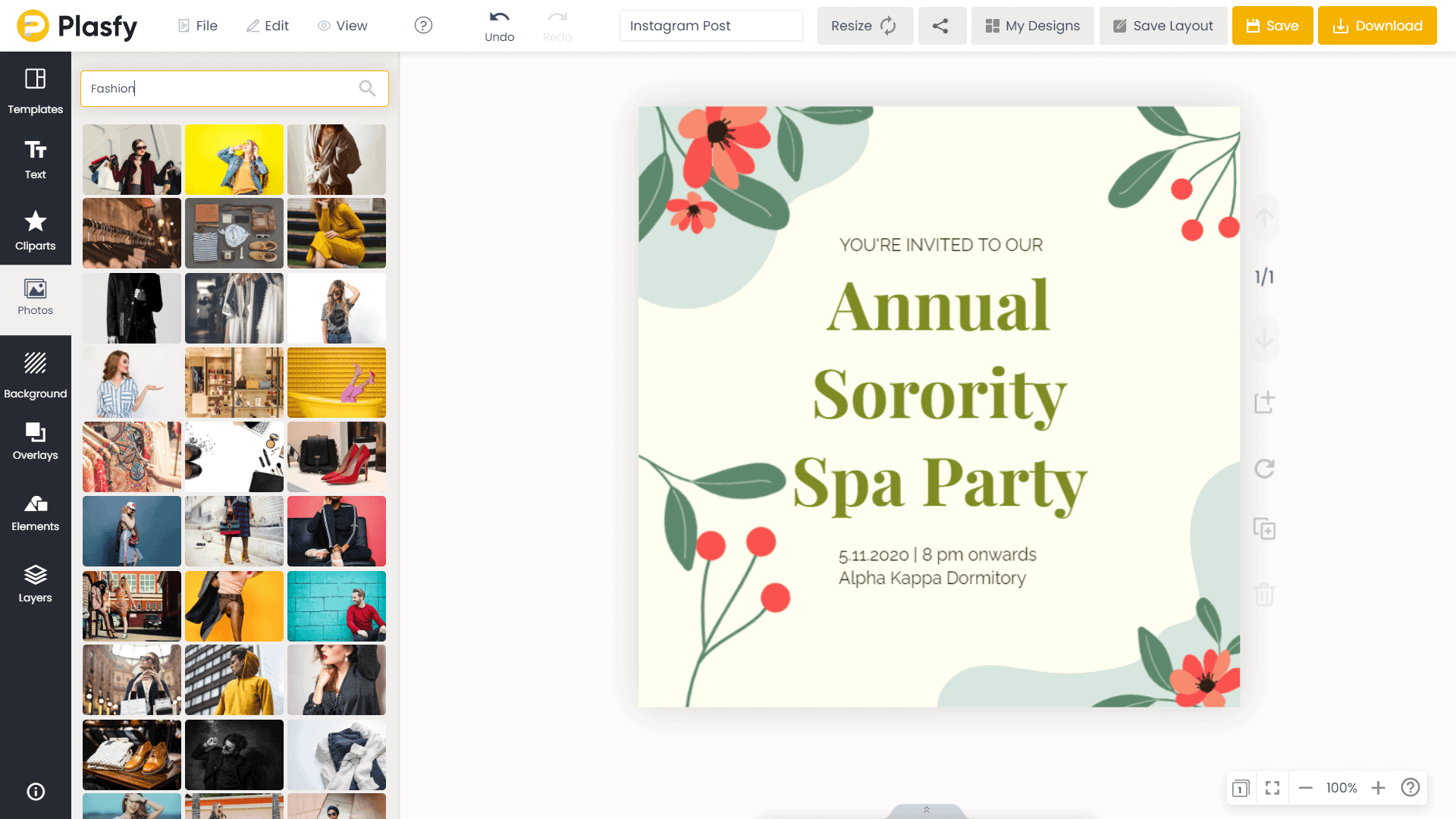Click the Instagram Post title field
This screenshot has width=1456, height=819.
coord(711,26)
